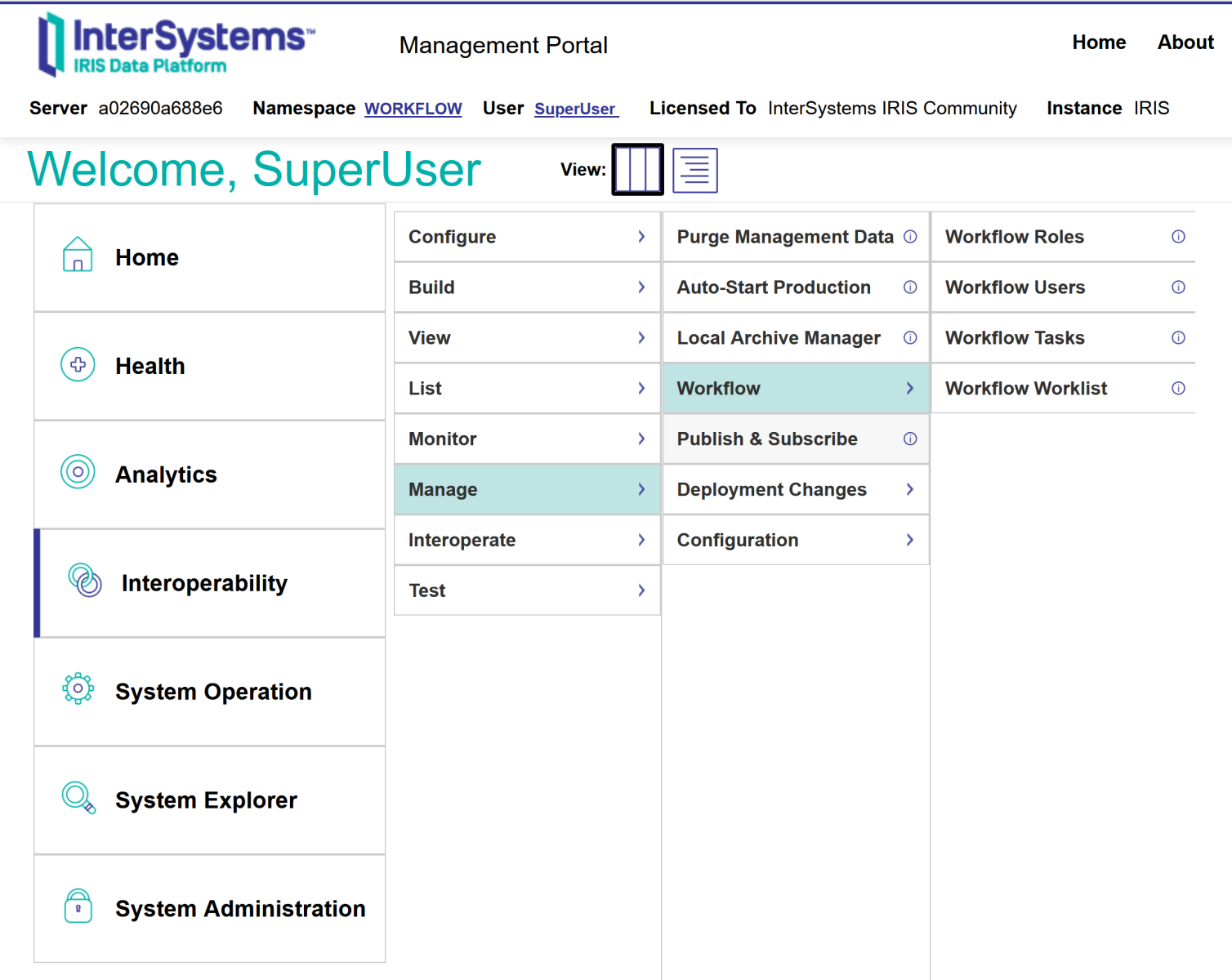1232x980 pixels.
Task: Switch to the columns view layout
Action: (x=637, y=169)
